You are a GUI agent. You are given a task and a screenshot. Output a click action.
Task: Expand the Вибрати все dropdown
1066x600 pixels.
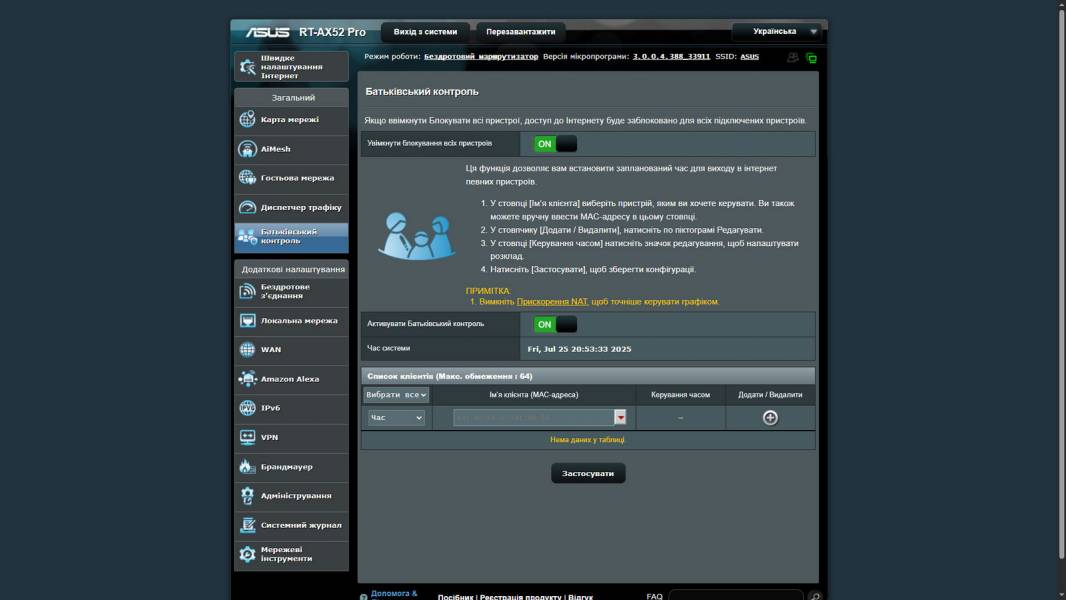pos(396,395)
